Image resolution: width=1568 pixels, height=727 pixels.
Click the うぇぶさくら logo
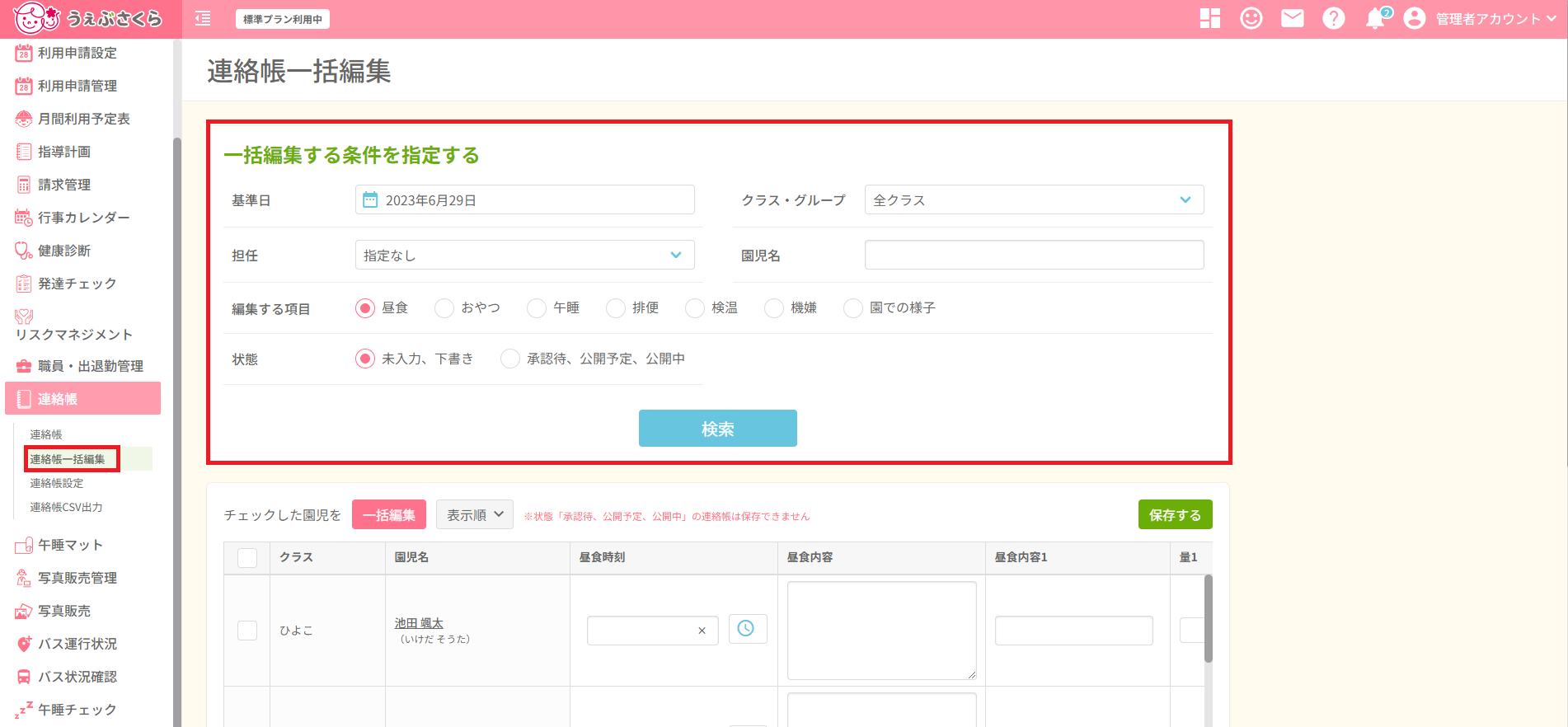[x=87, y=18]
